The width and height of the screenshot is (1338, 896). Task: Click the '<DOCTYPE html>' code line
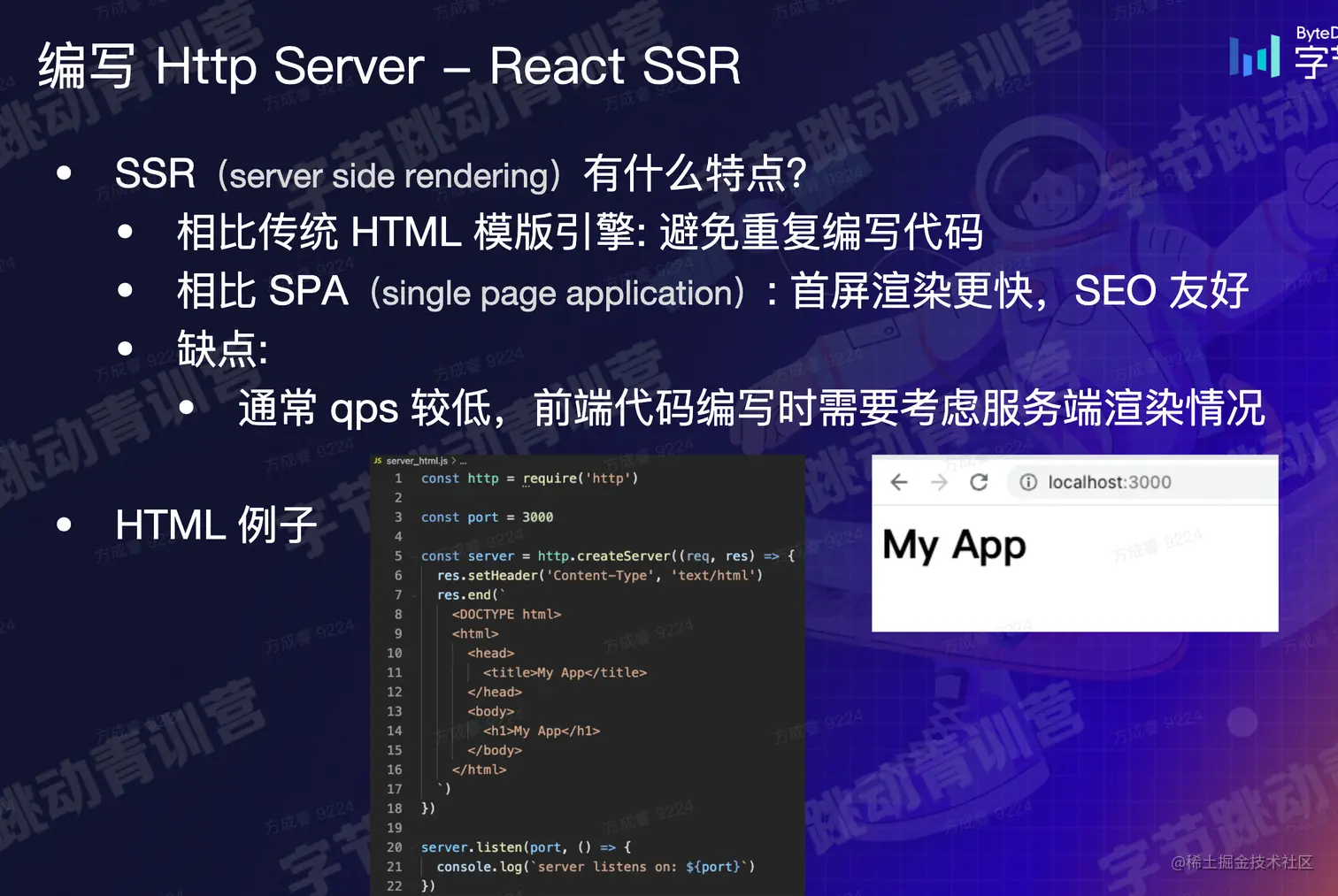coord(506,615)
